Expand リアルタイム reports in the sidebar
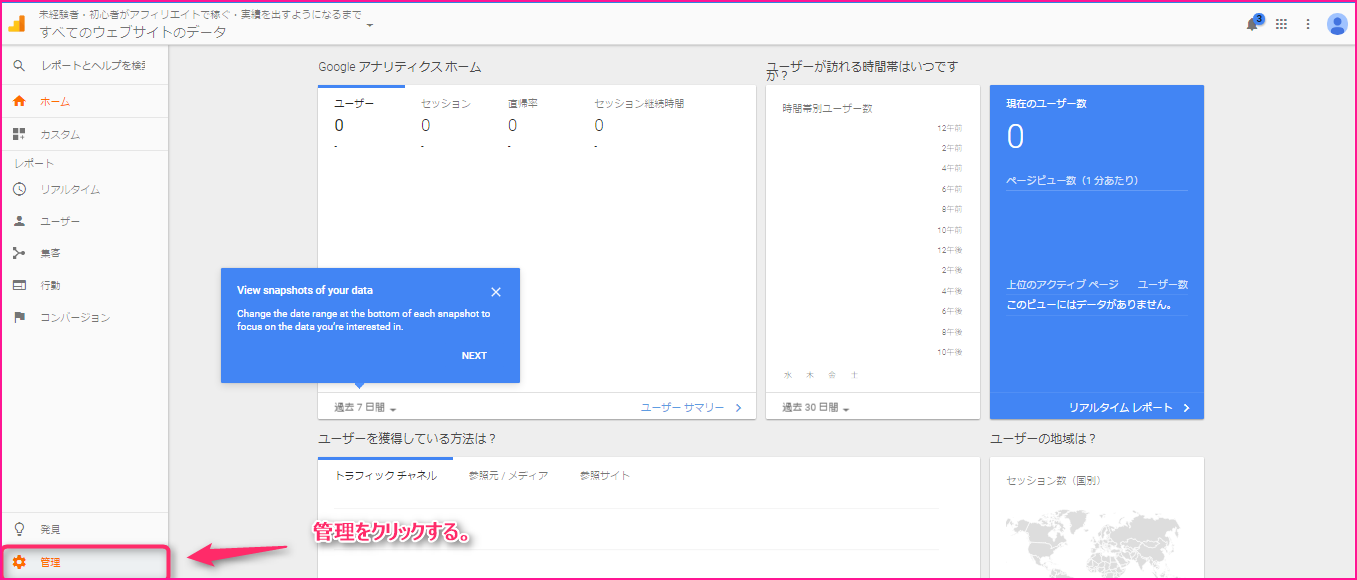Screen dimensions: 1357x580 [x=84, y=190]
